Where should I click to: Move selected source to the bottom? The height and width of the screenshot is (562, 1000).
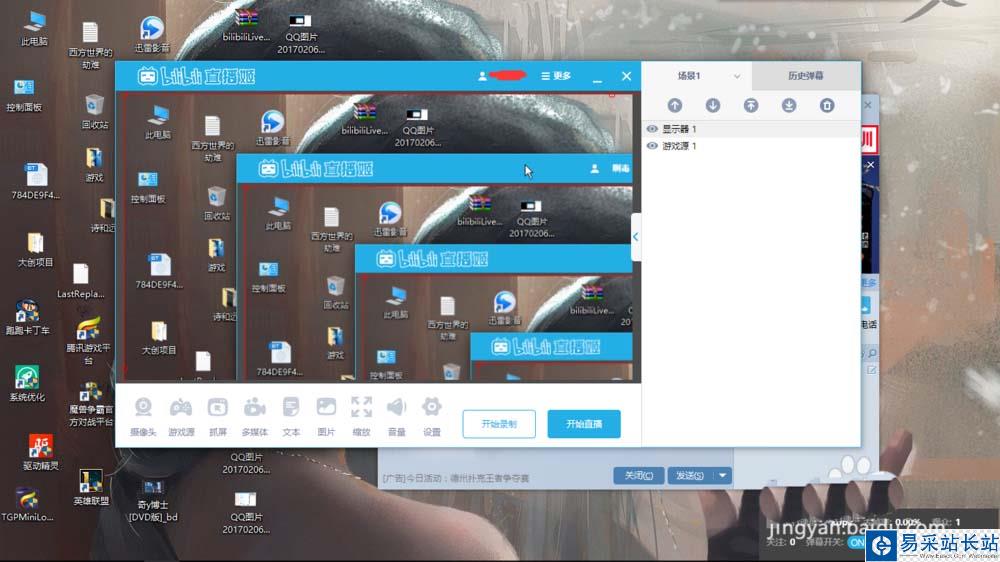(x=789, y=105)
